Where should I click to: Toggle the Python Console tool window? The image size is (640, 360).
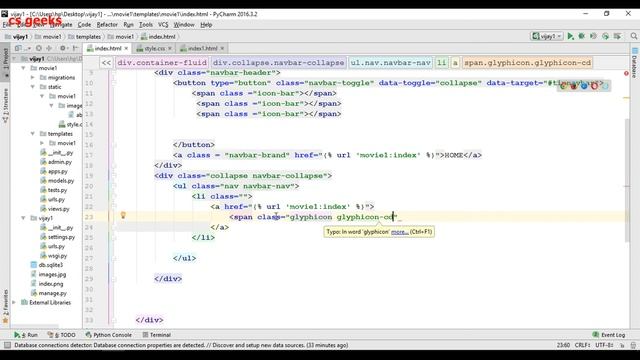pos(109,335)
